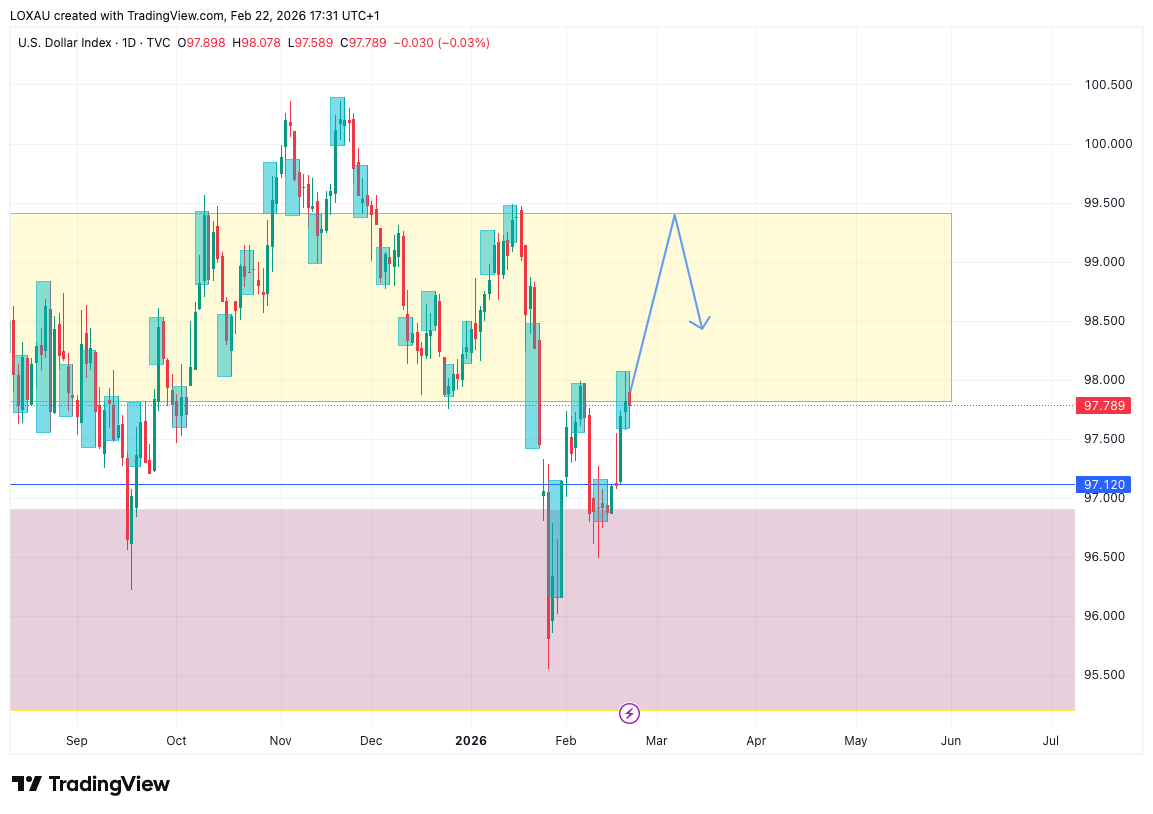Click the 95.500 price scale label
The image size is (1153, 814).
pos(1108,674)
